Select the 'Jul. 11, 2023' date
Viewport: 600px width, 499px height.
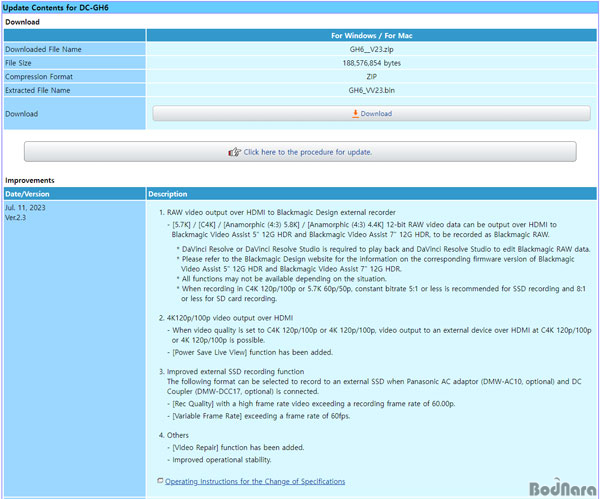coord(25,208)
